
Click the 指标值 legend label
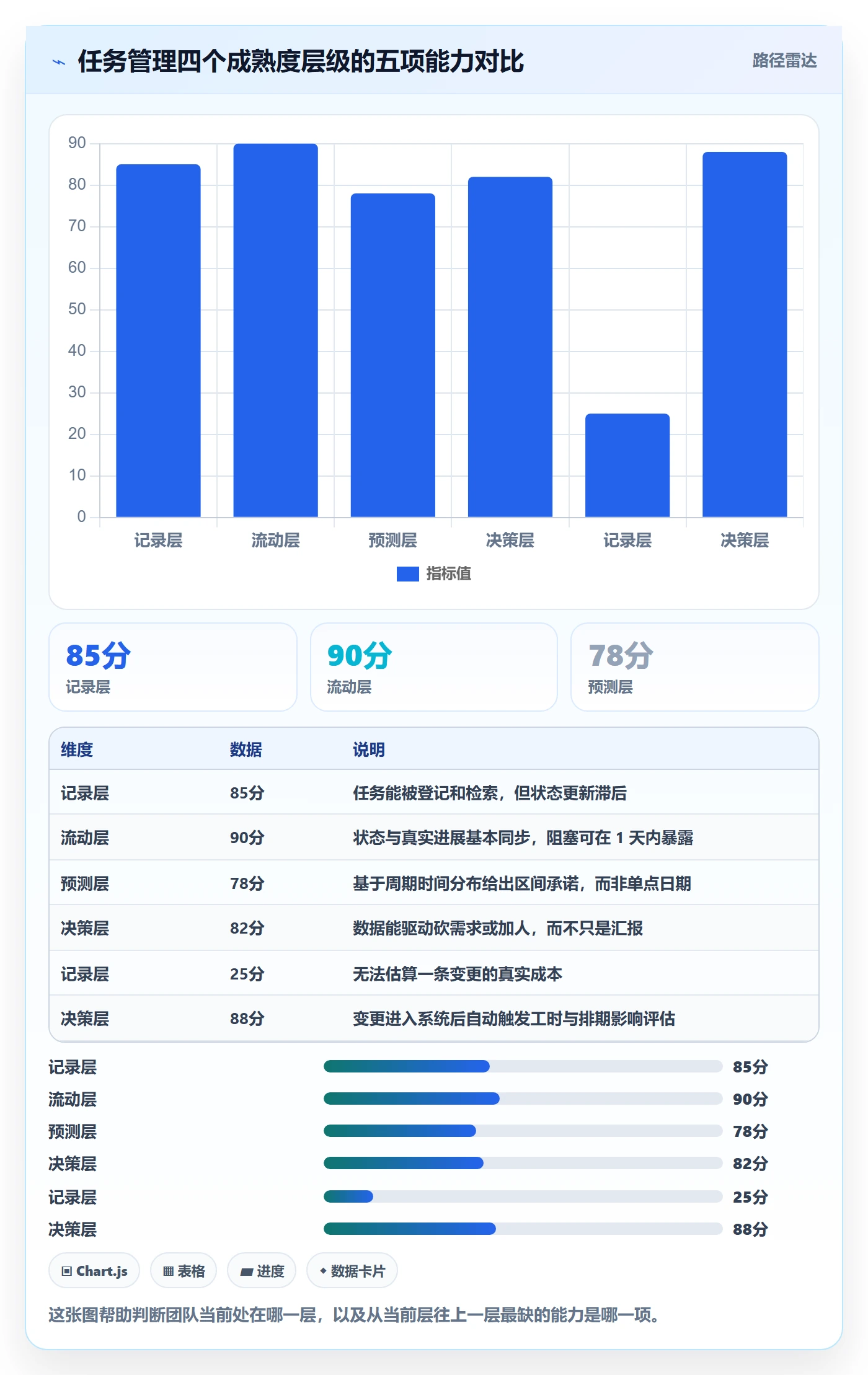click(x=448, y=574)
